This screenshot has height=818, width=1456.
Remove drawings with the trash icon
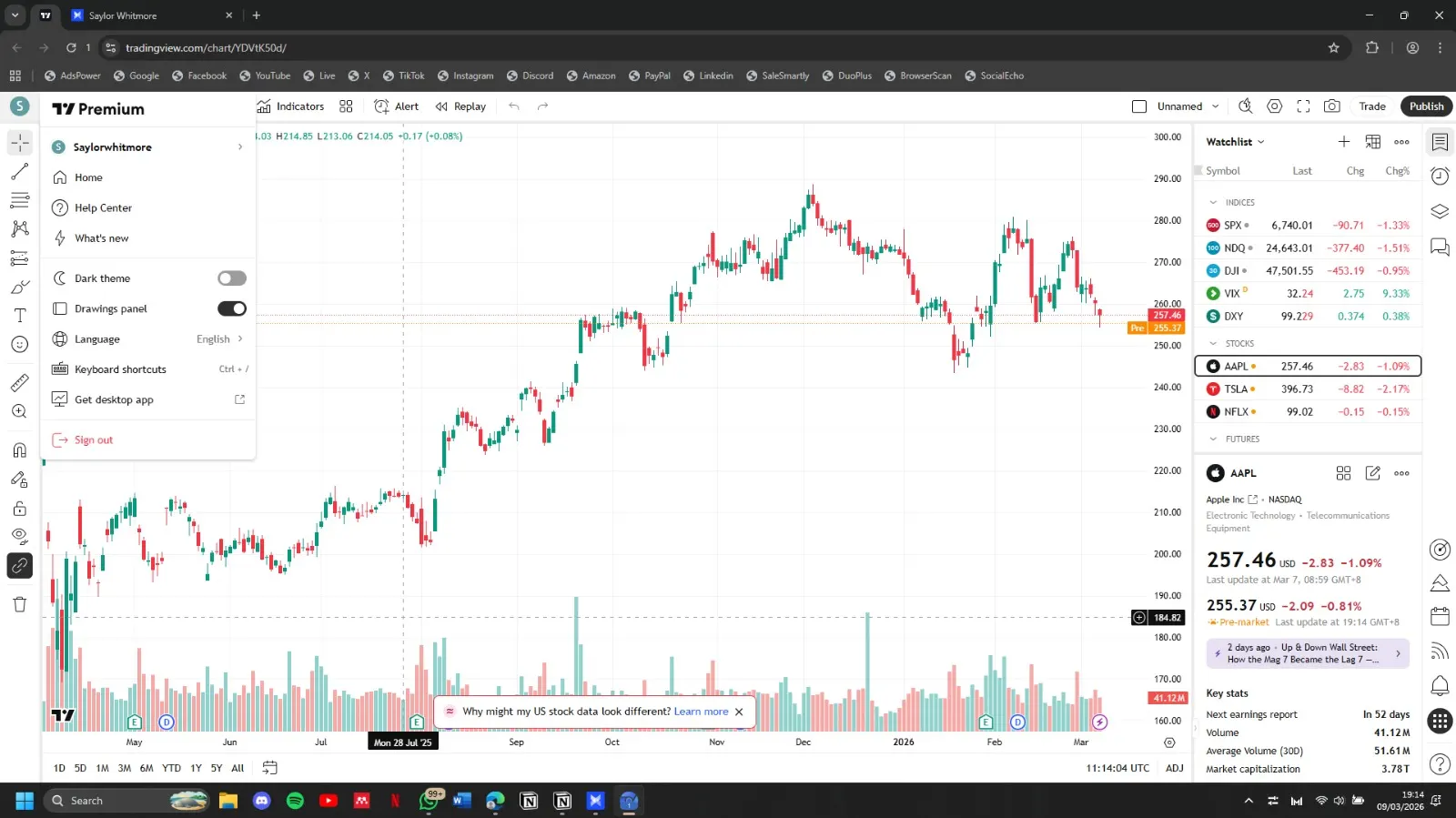coord(20,604)
